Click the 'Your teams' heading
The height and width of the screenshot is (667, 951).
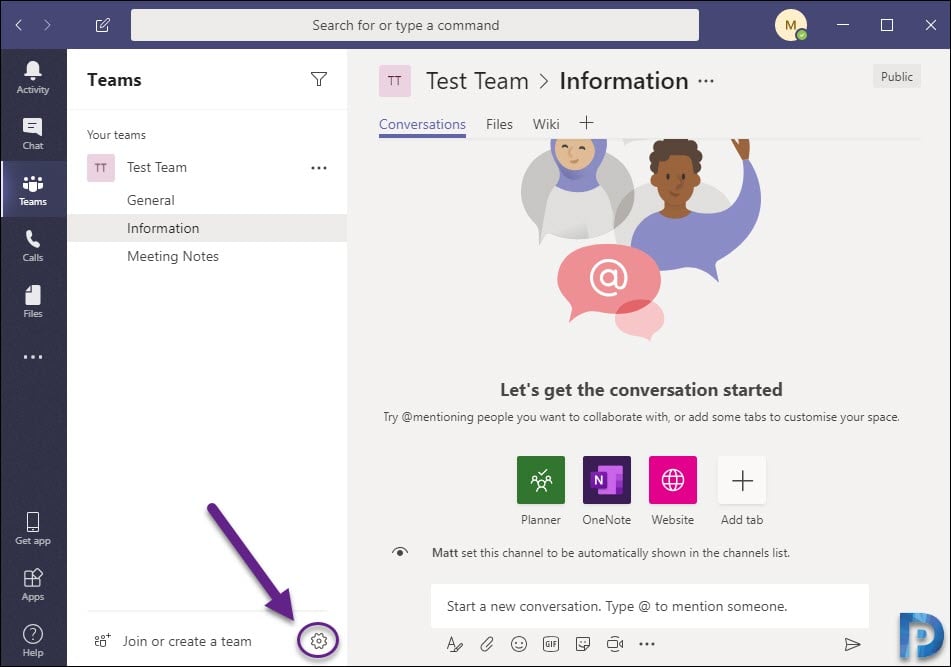point(116,135)
